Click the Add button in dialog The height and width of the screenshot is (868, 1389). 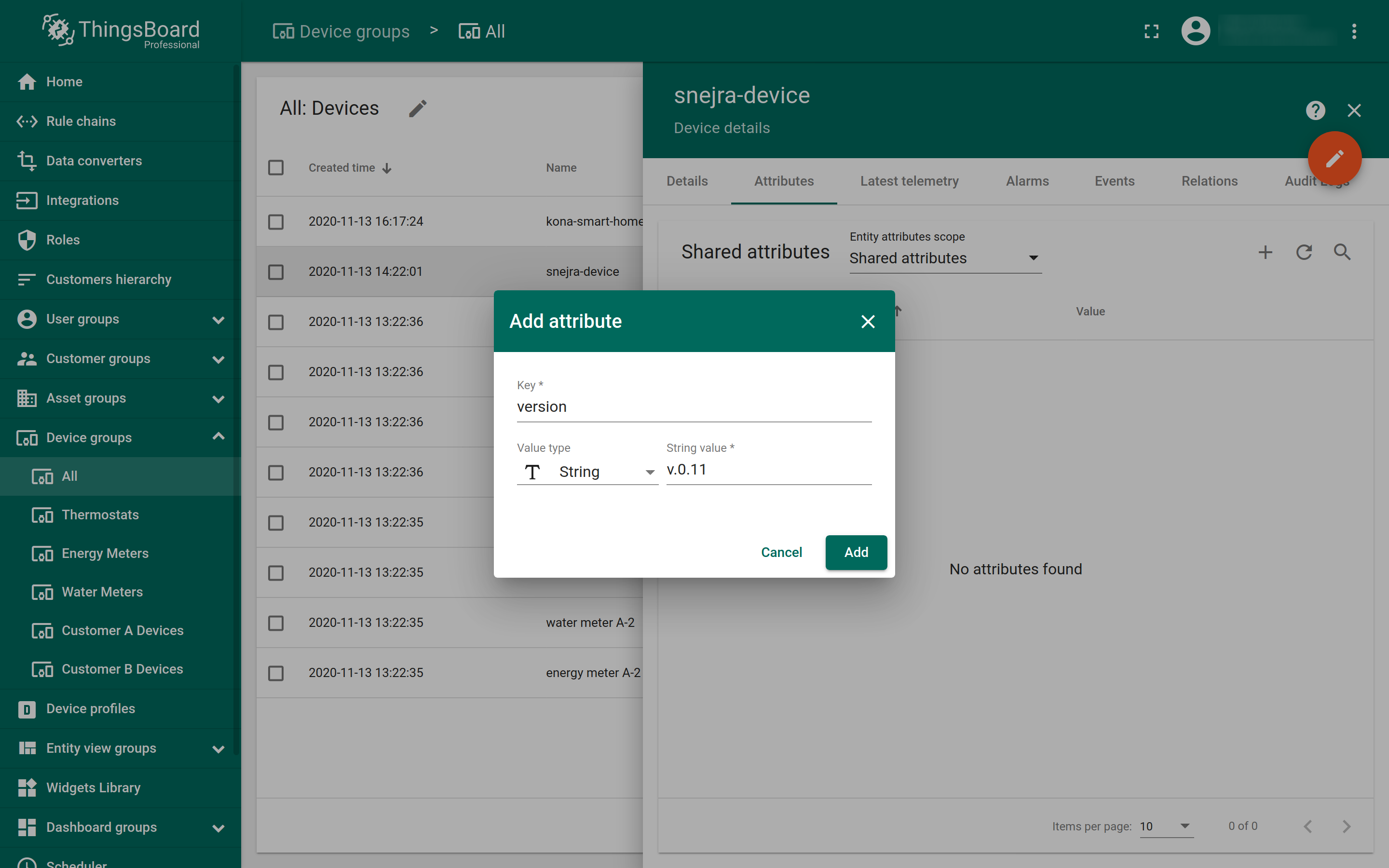[x=856, y=552]
